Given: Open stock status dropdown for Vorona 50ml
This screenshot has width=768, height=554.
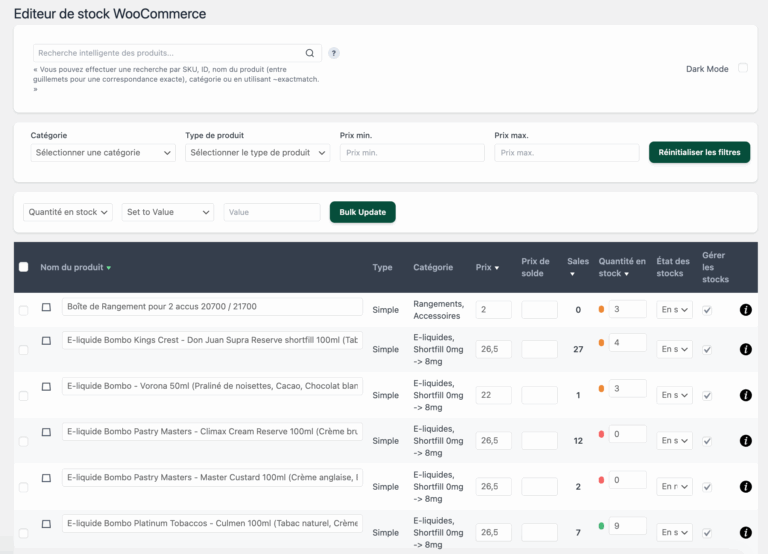Looking at the screenshot, I should click(674, 395).
